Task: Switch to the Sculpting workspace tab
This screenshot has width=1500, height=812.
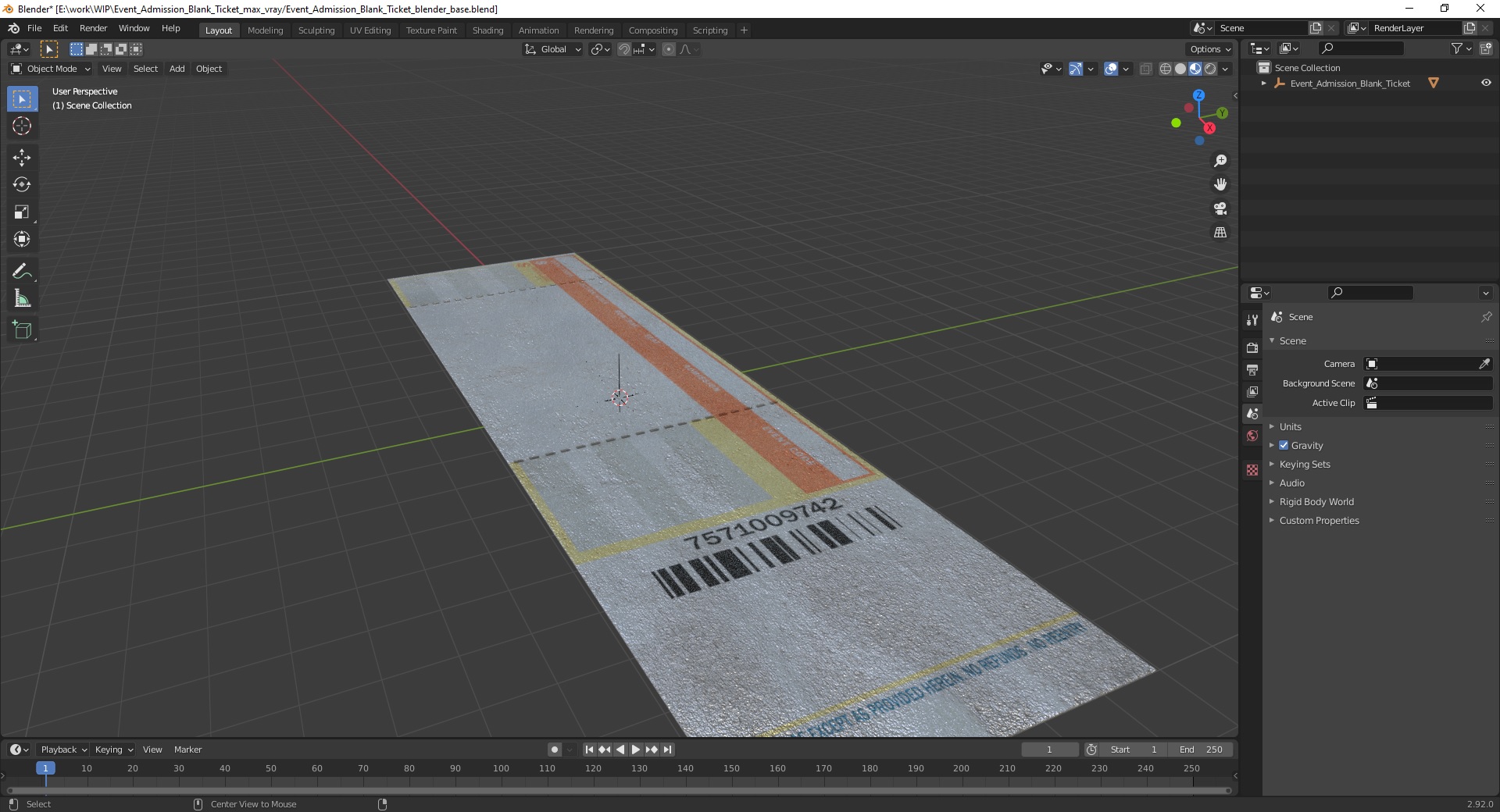Action: (316, 30)
